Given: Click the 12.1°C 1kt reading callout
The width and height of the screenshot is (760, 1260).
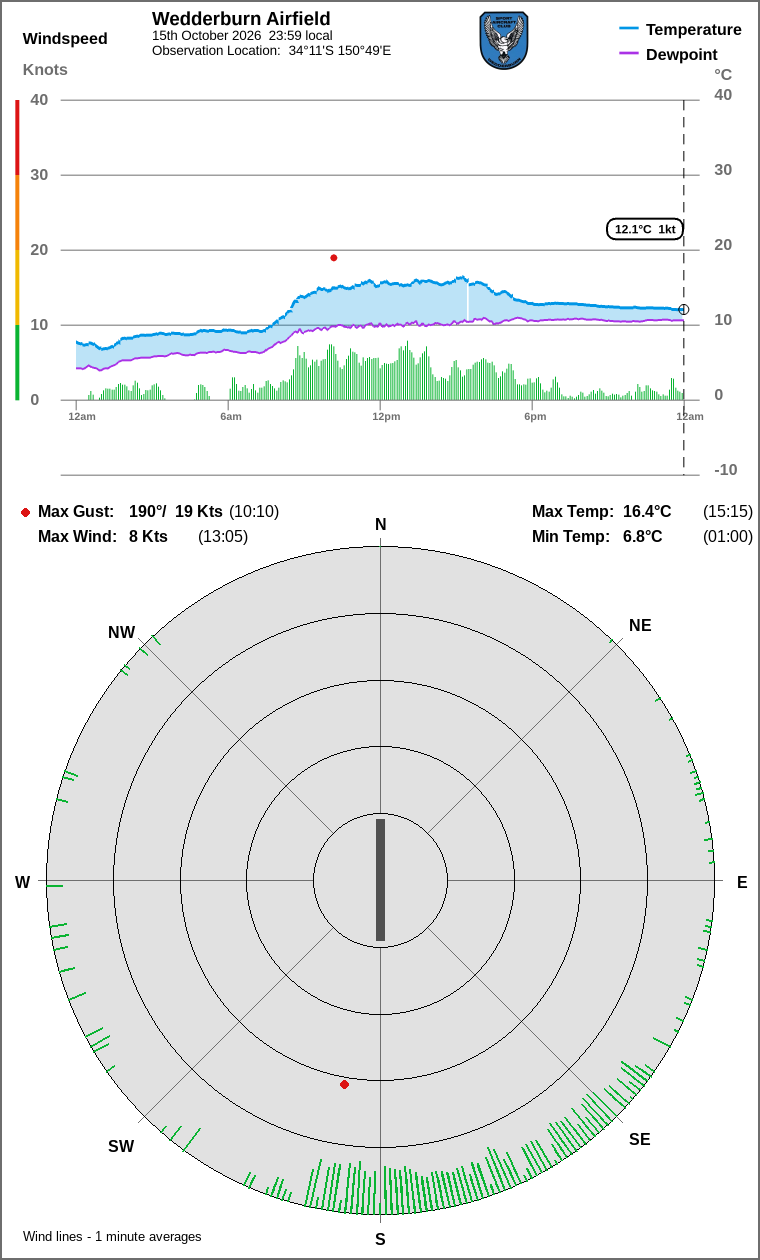Looking at the screenshot, I should pyautogui.click(x=645, y=229).
